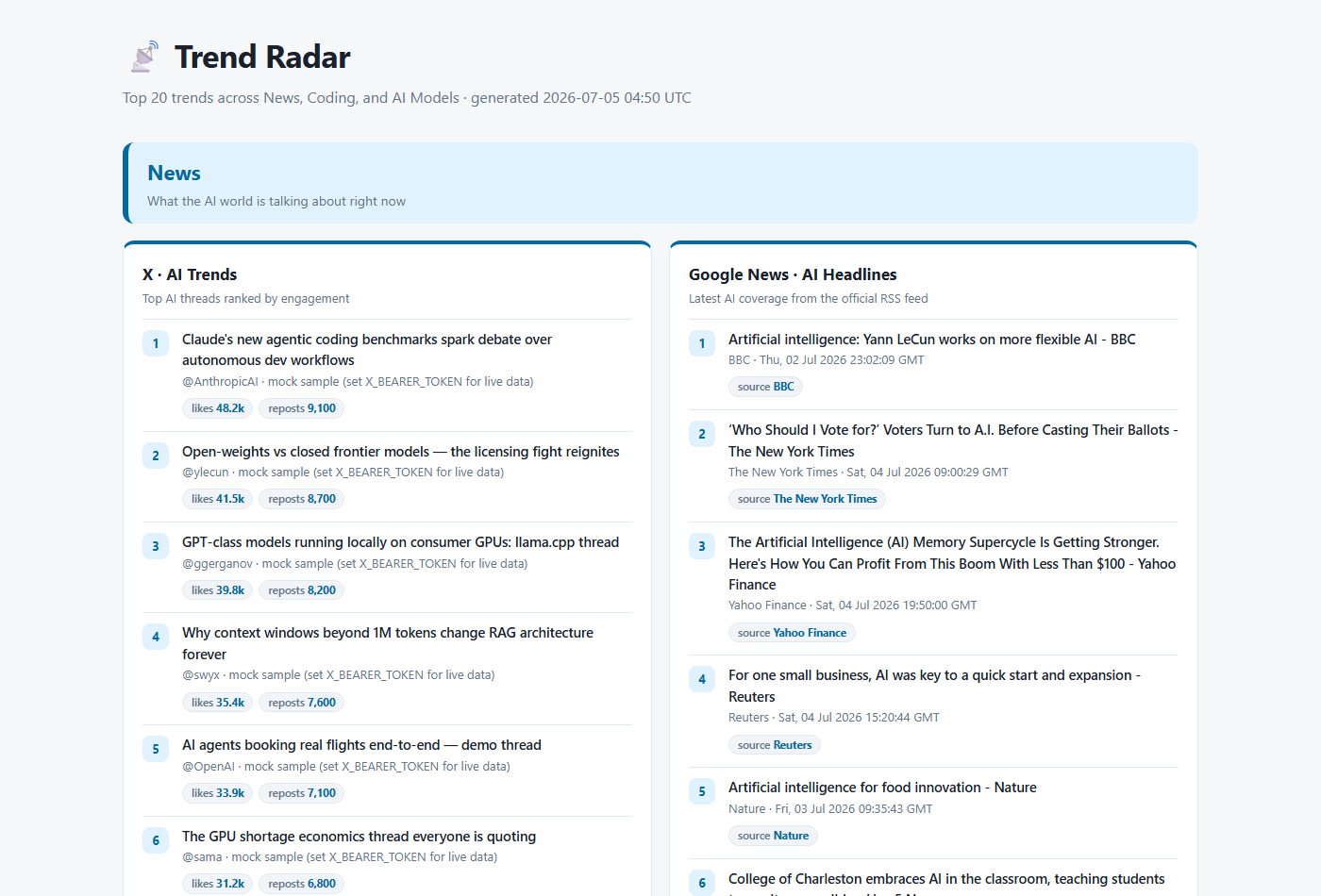Open the Yann LeCun flexible AI headline
The height and width of the screenshot is (896, 1321).
pos(932,340)
